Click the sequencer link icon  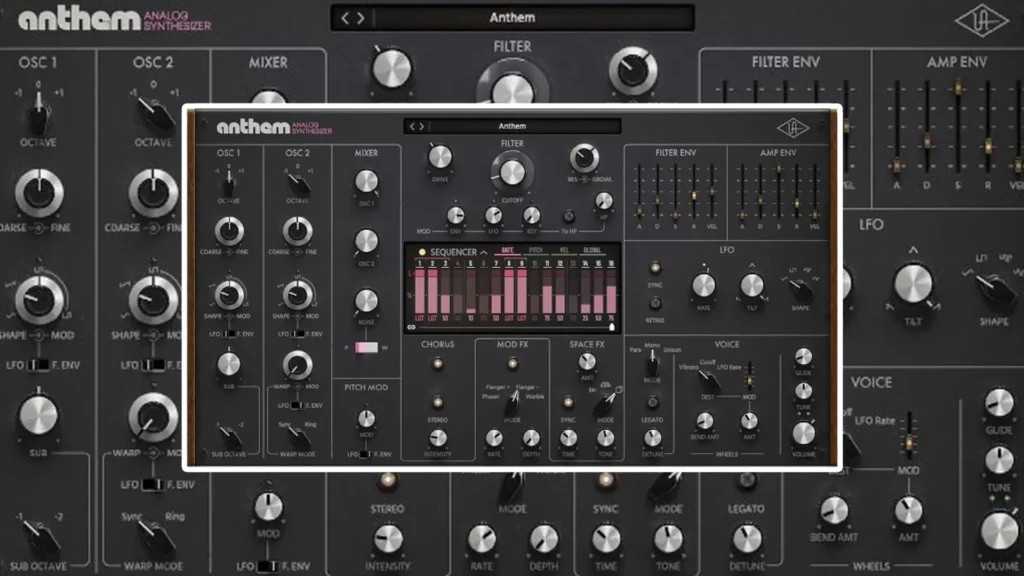point(411,327)
